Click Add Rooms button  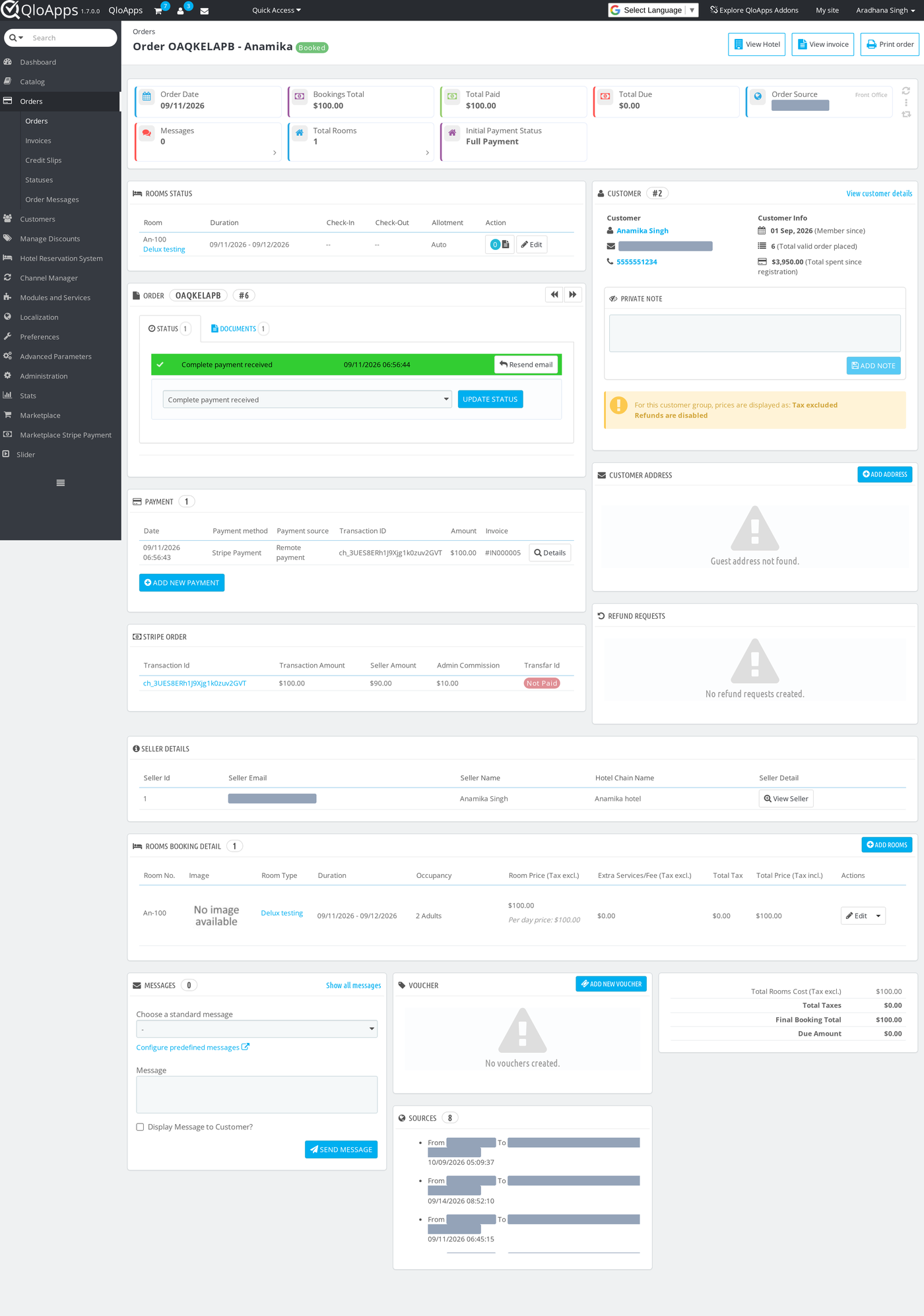(887, 845)
